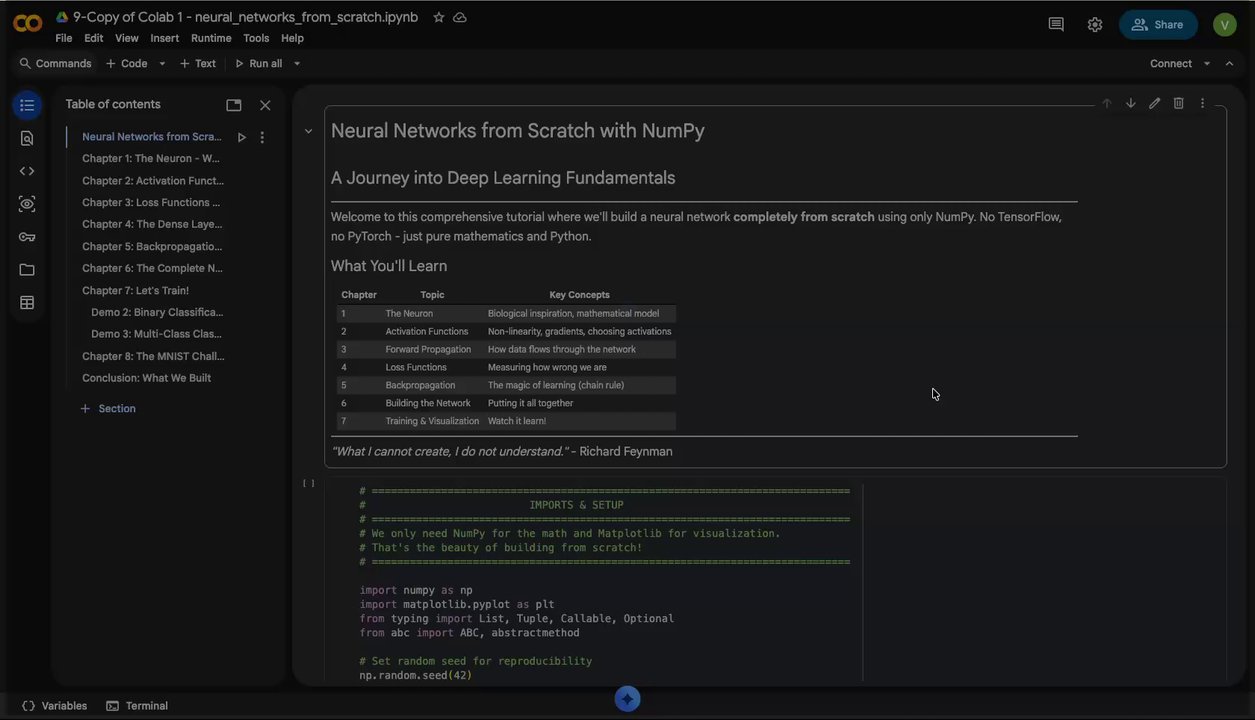Screen dimensions: 1255x720
Task: Edit the text cell with pencil icon
Action: (x=1154, y=103)
